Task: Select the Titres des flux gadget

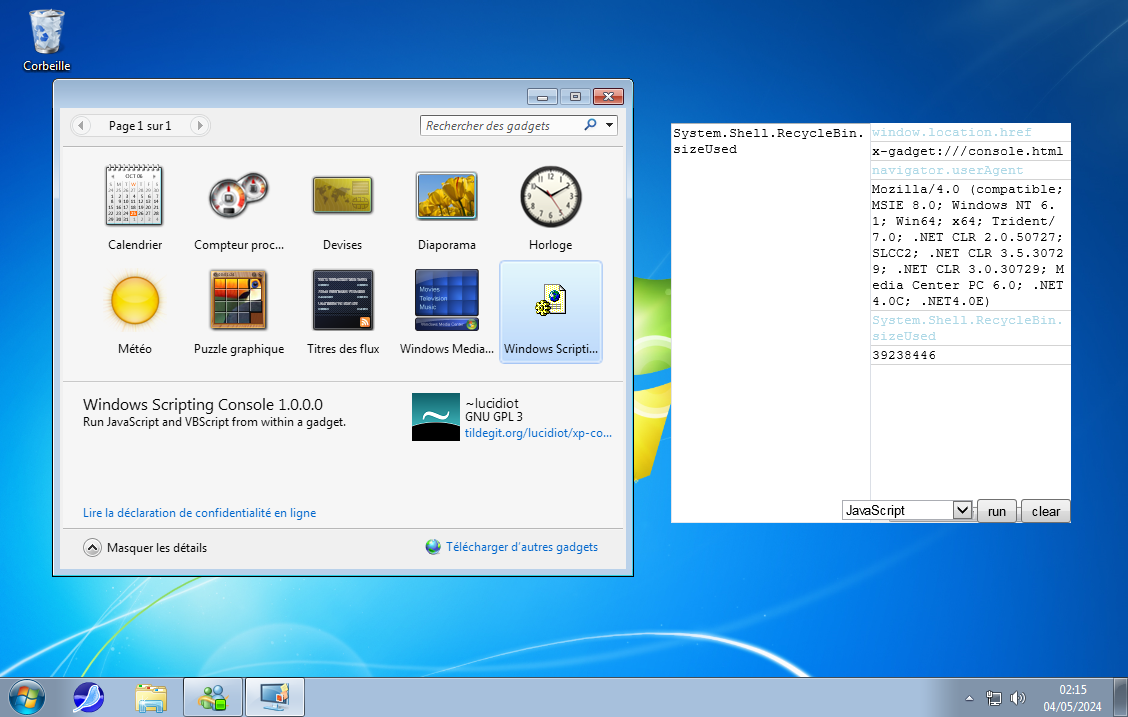Action: [x=342, y=300]
